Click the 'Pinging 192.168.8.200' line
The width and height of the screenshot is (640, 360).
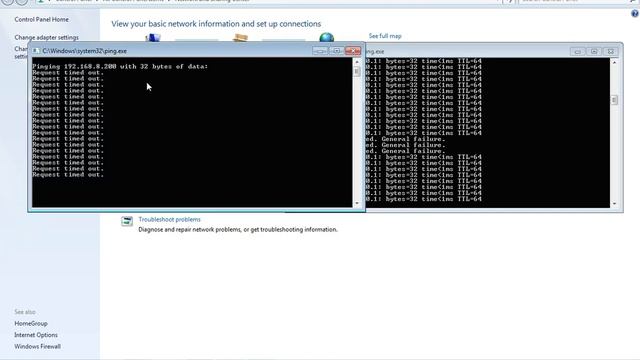(120, 66)
